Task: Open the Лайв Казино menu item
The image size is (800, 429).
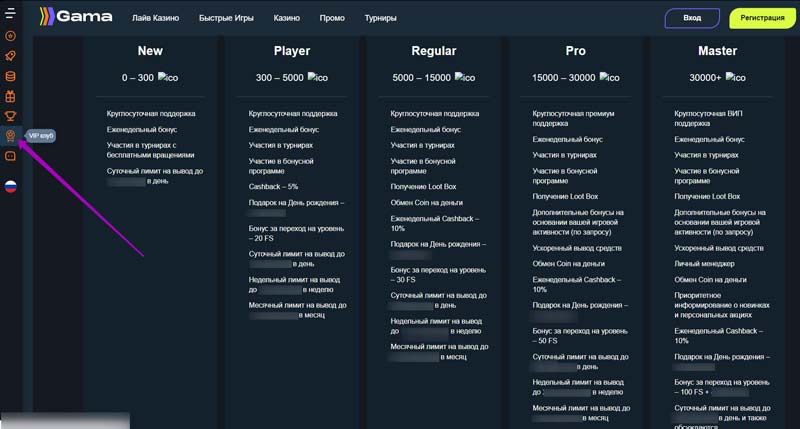Action: [x=156, y=19]
